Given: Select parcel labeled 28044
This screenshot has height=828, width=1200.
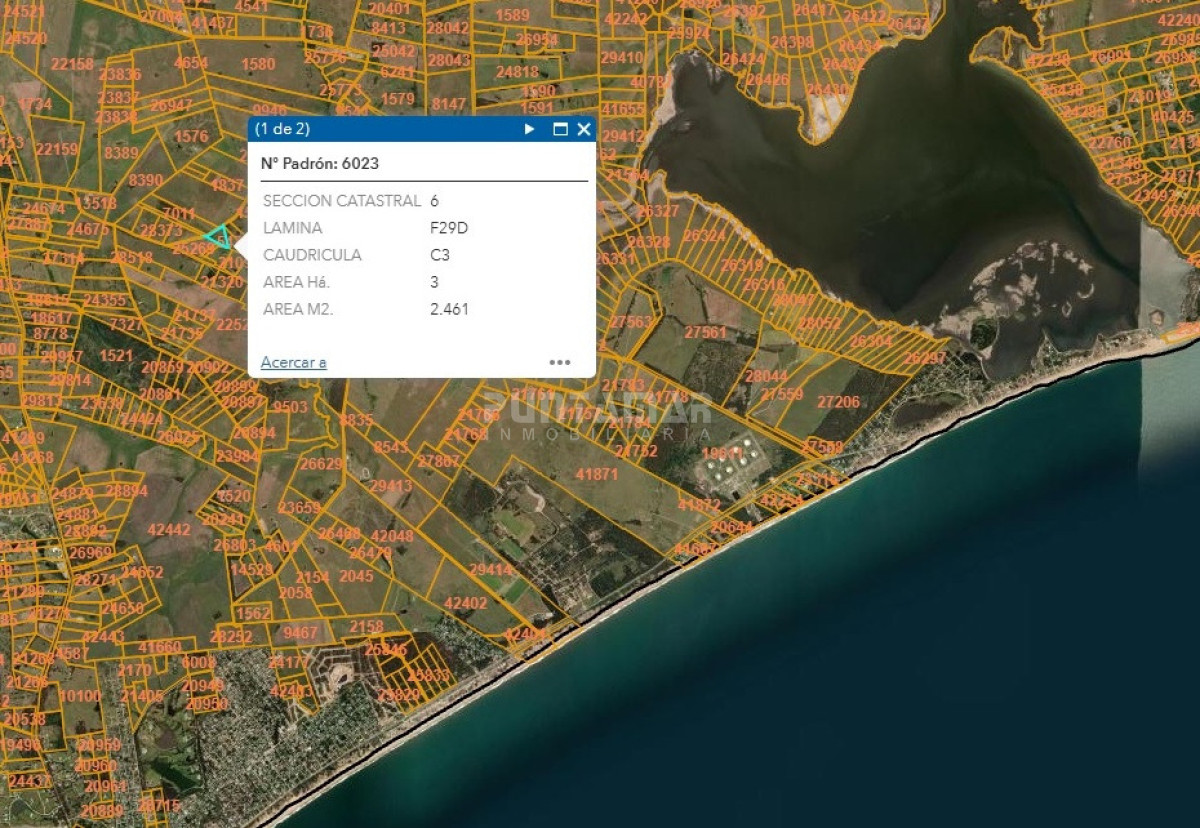Looking at the screenshot, I should point(767,376).
